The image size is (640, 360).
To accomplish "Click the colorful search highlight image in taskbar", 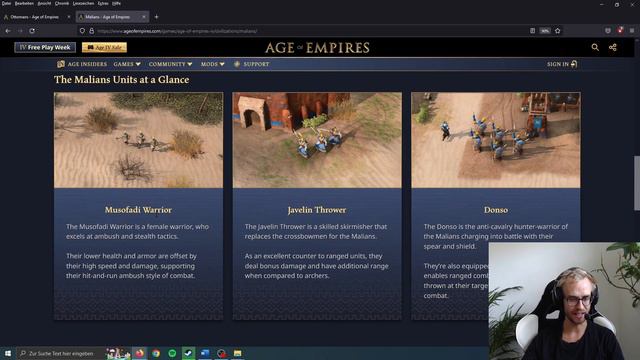I will coord(118,353).
